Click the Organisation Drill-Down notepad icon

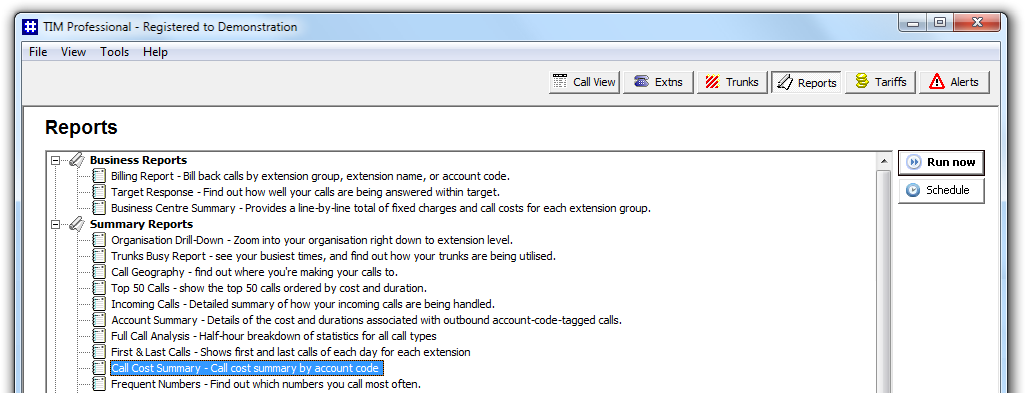tap(99, 240)
